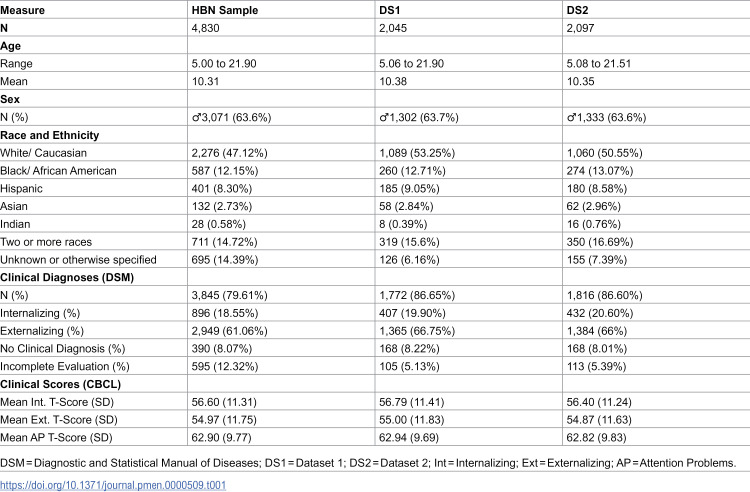Viewport: 750px width, 492px height.
Task: Click the Incomplete Evaluation (%) row label
Action: pos(65,366)
